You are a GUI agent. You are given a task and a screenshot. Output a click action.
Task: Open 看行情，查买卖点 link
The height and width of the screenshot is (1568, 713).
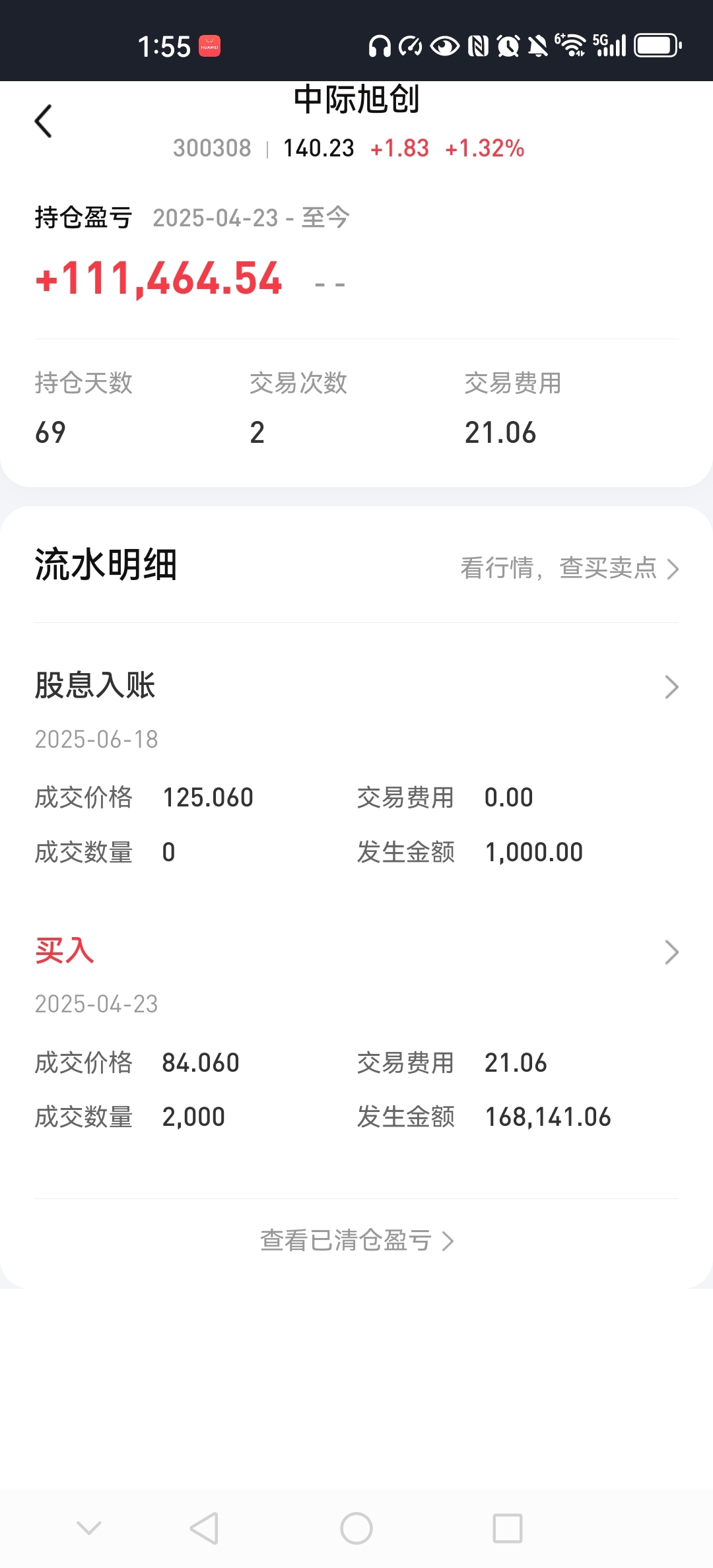coord(569,568)
